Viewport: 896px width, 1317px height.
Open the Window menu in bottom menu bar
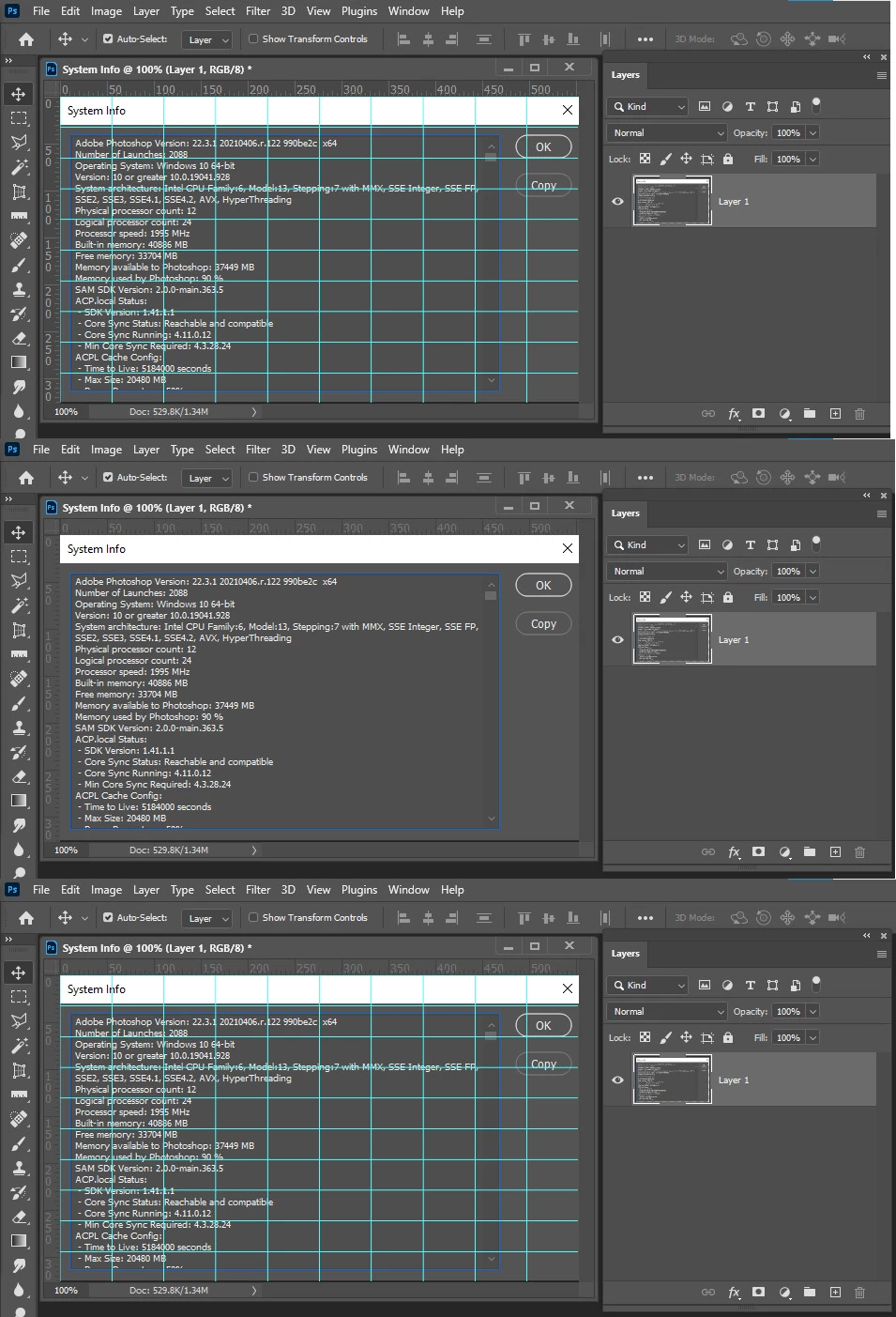pos(409,890)
